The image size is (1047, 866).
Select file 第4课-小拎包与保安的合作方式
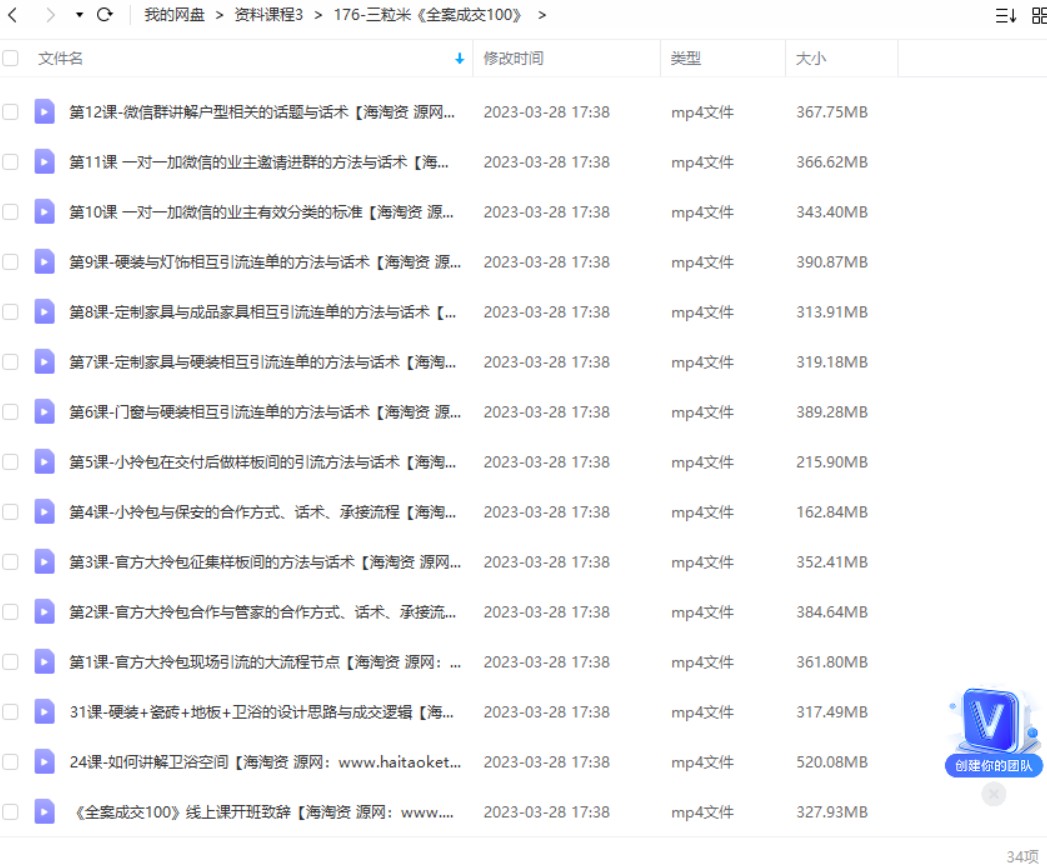(262, 512)
